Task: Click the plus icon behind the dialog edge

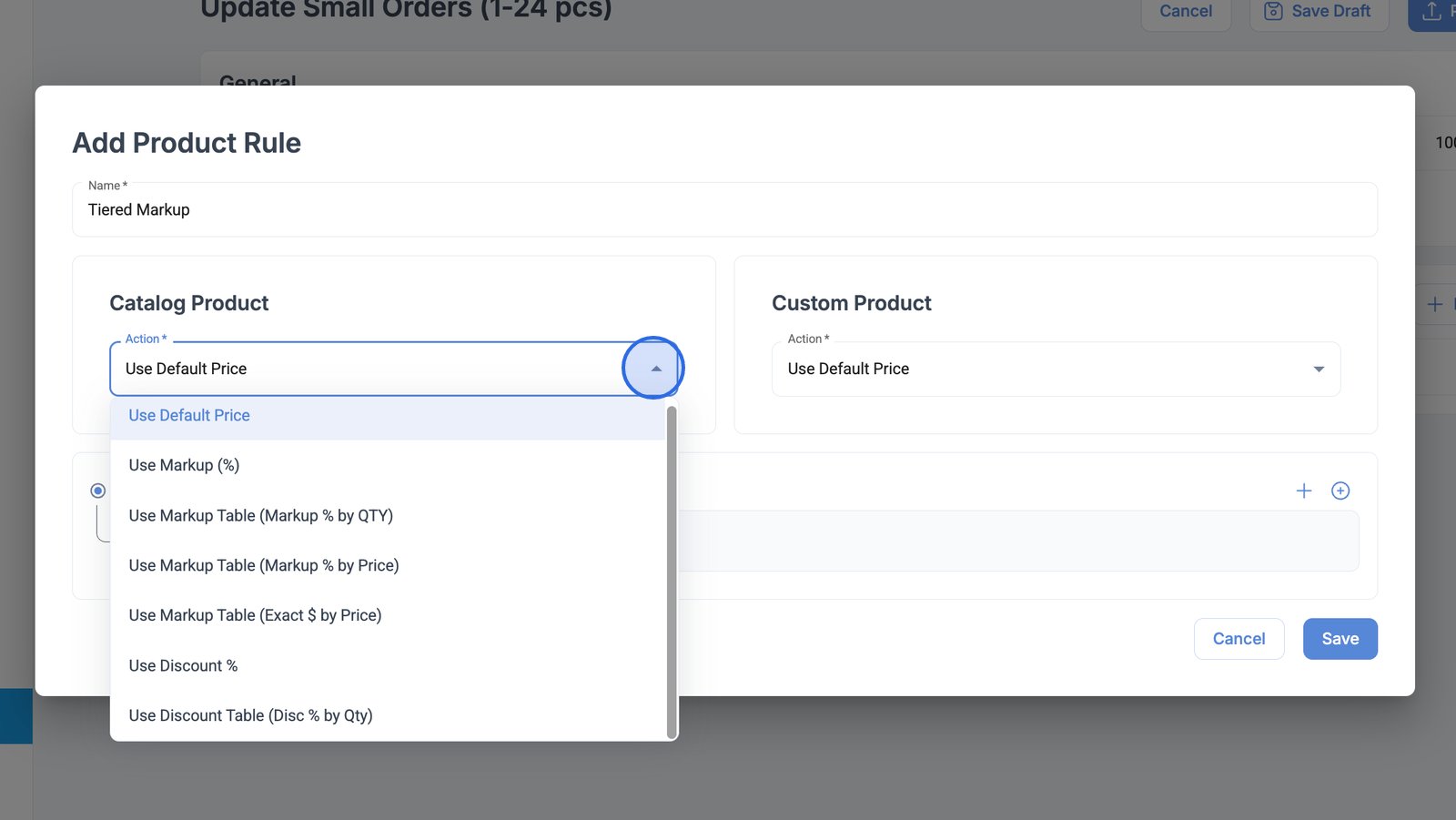Action: 1435,304
